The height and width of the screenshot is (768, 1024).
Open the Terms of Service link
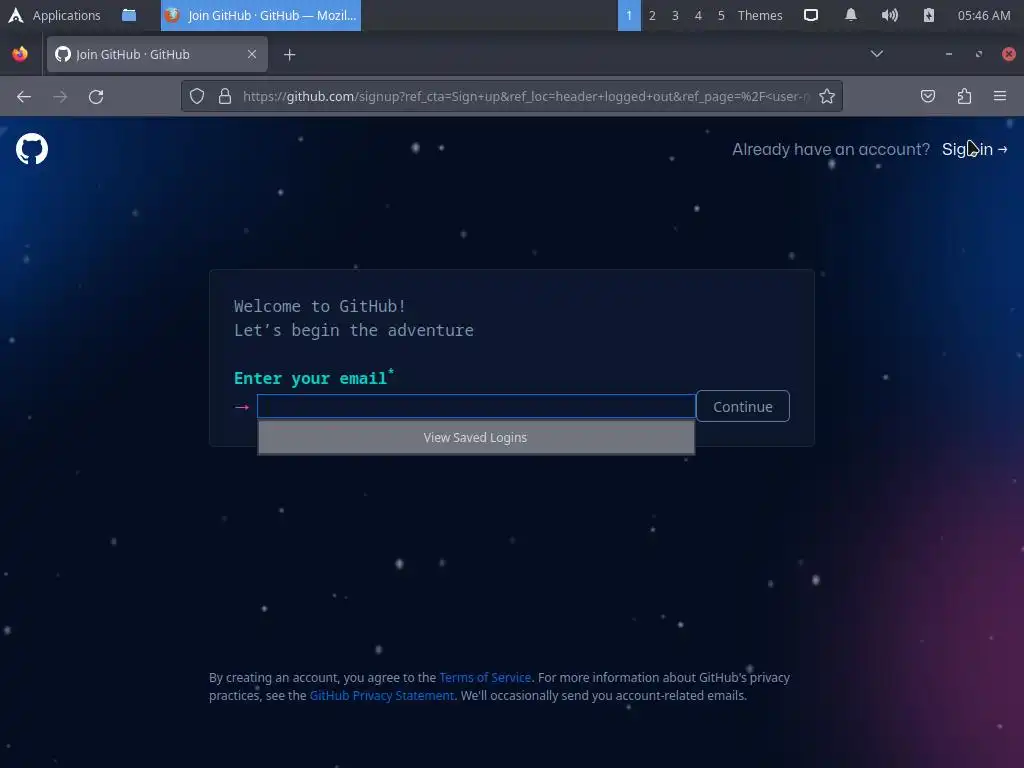[485, 677]
